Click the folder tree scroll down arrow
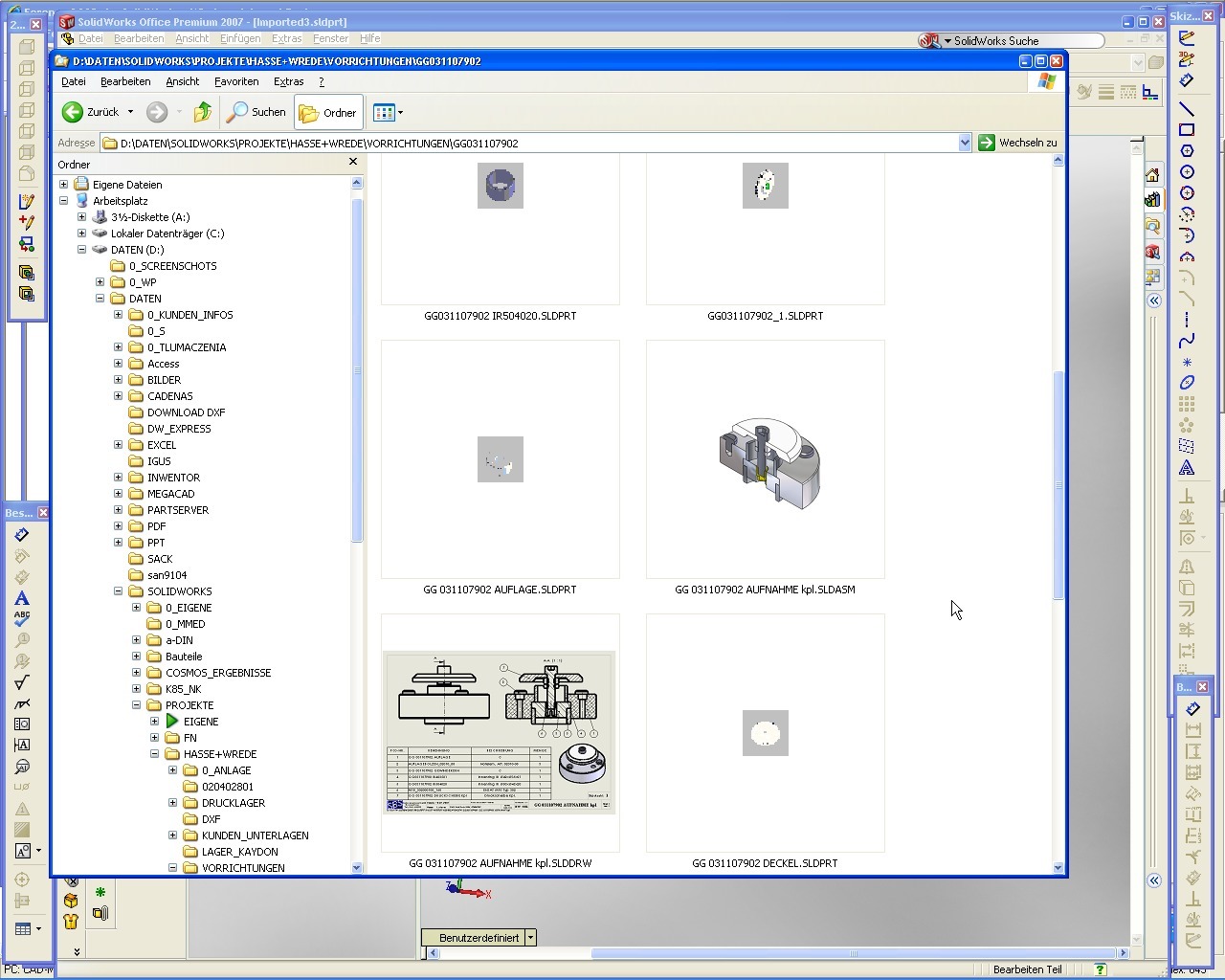This screenshot has height=980, width=1225. click(357, 868)
